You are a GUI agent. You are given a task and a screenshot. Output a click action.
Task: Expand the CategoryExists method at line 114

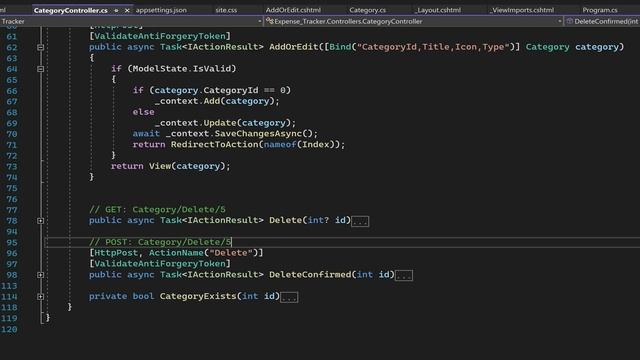tap(40, 297)
